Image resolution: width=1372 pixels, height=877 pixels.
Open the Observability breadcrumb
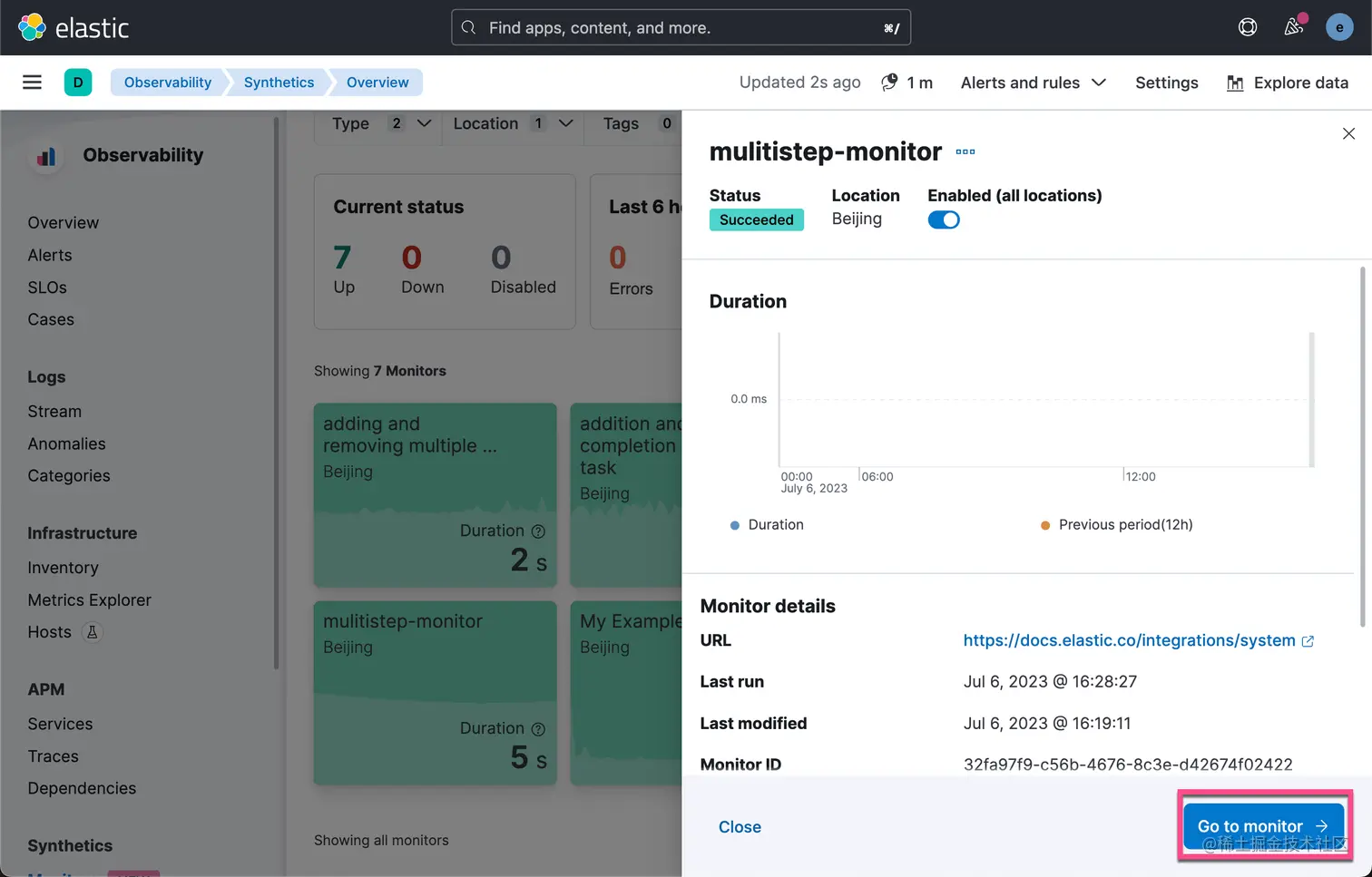coord(168,83)
